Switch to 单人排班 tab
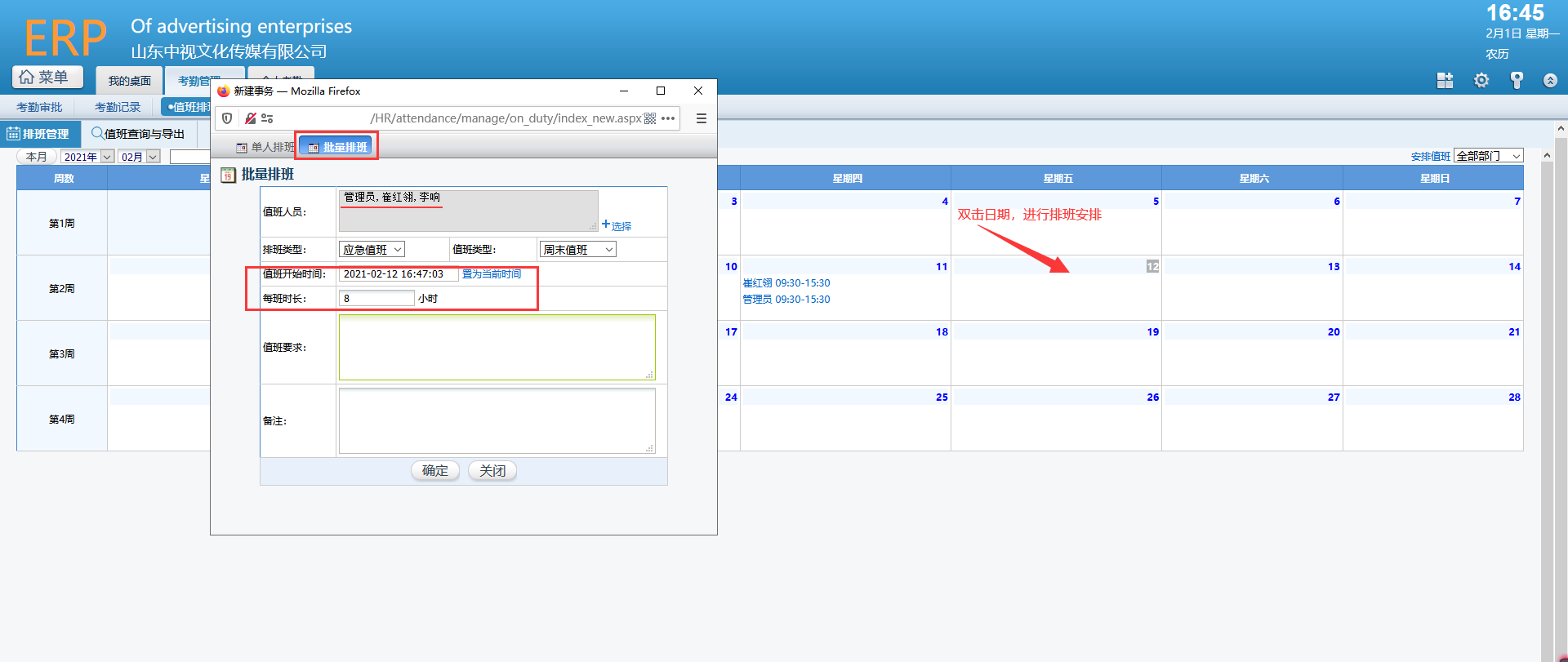1568x662 pixels. 264,147
